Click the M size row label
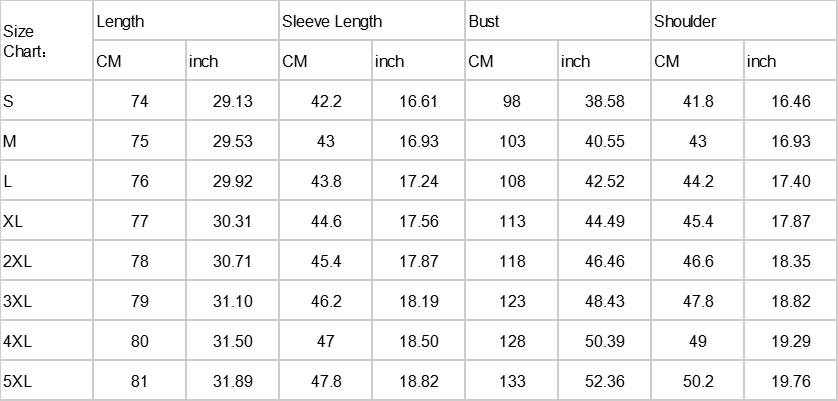The width and height of the screenshot is (838, 401). tap(10, 141)
